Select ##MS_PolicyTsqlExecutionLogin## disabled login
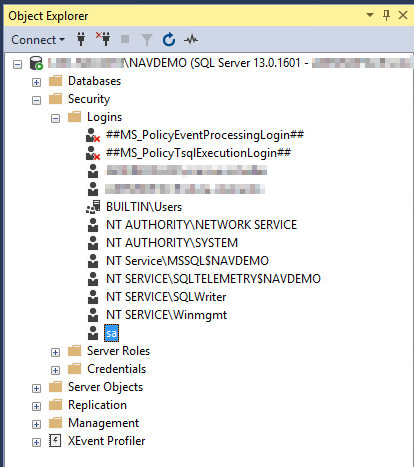 click(x=198, y=153)
